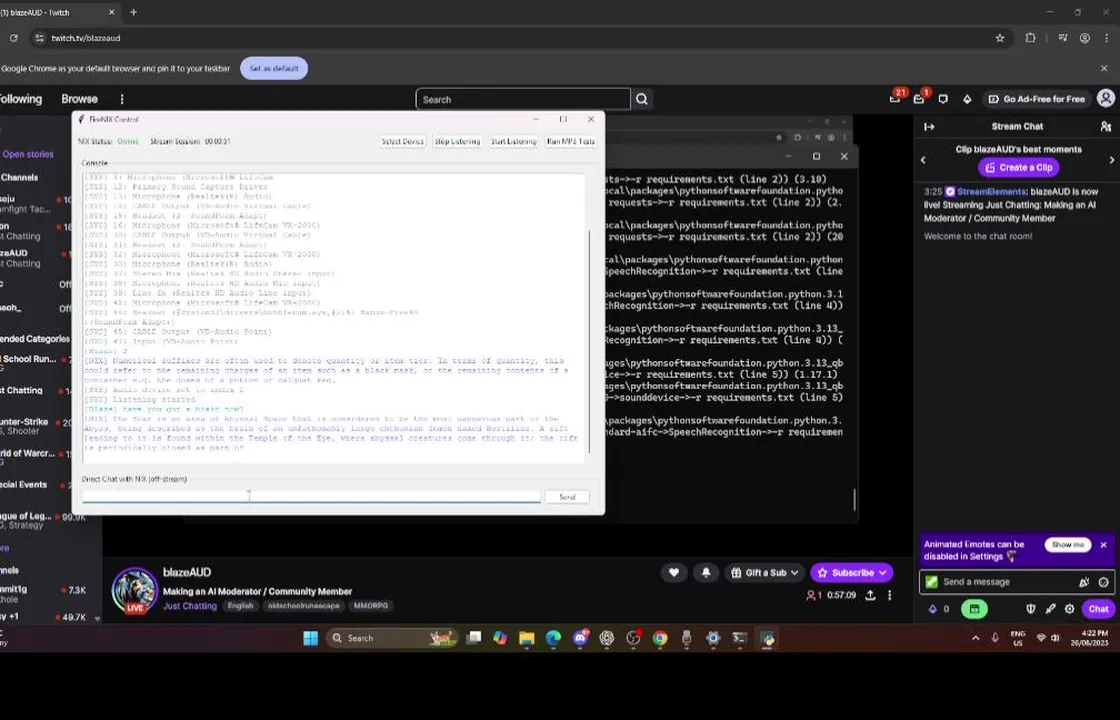1120x720 pixels.
Task: Click the Just Chatting category link
Action: coord(190,606)
